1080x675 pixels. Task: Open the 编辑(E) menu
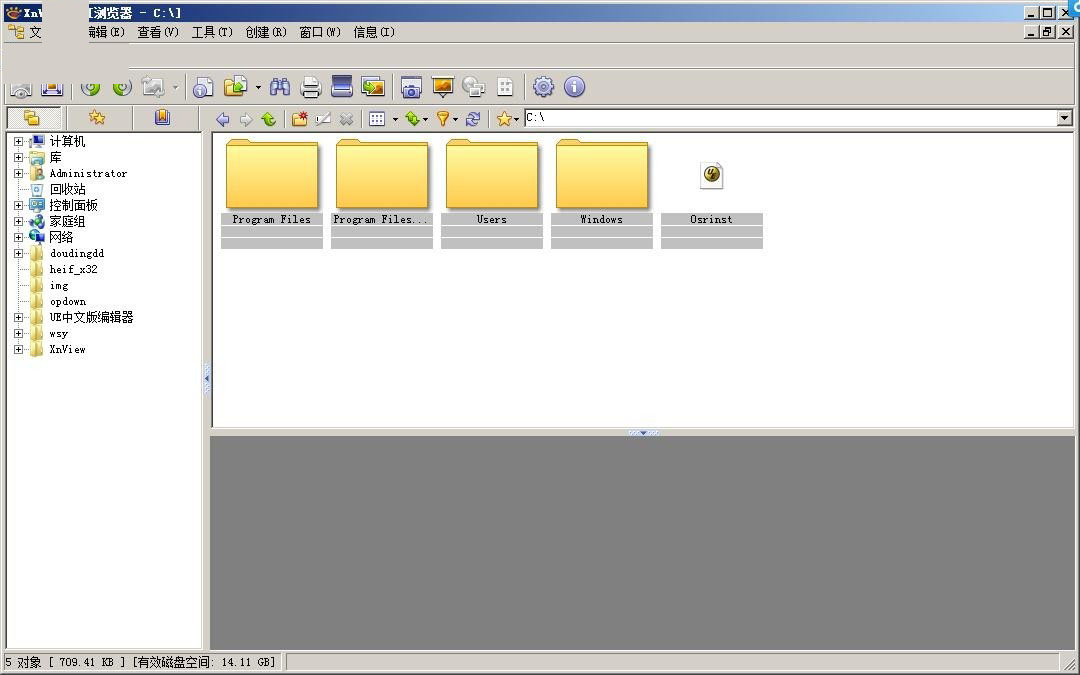(x=107, y=32)
